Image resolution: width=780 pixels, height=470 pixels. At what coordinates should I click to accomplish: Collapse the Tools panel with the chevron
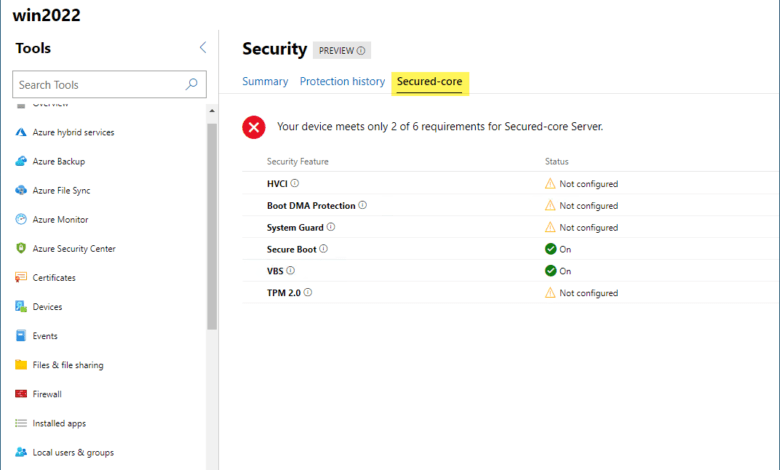(203, 48)
